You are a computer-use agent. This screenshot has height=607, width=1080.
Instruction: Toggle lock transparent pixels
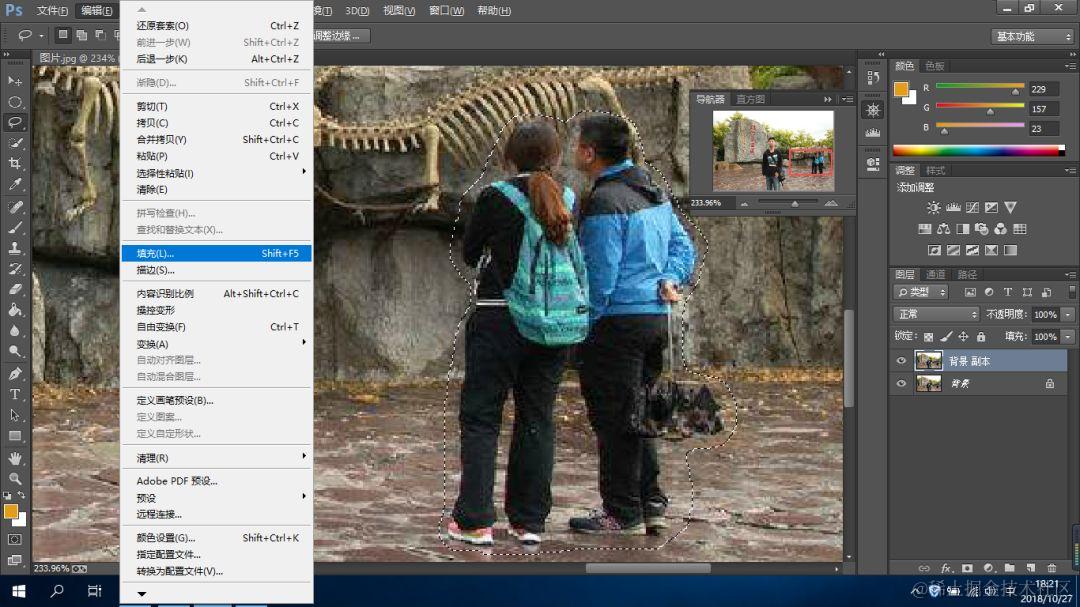(928, 336)
